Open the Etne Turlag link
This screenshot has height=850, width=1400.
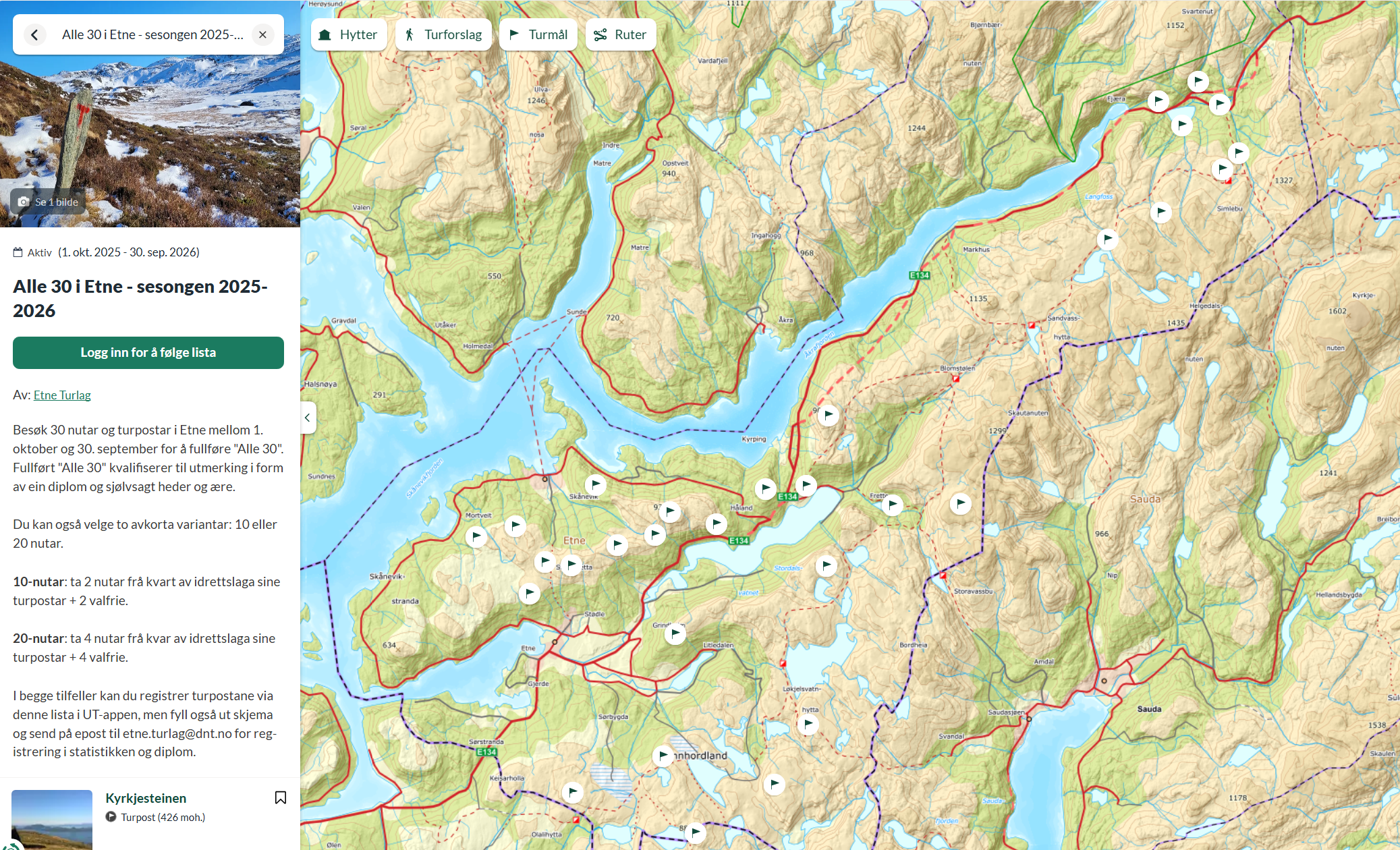[62, 395]
